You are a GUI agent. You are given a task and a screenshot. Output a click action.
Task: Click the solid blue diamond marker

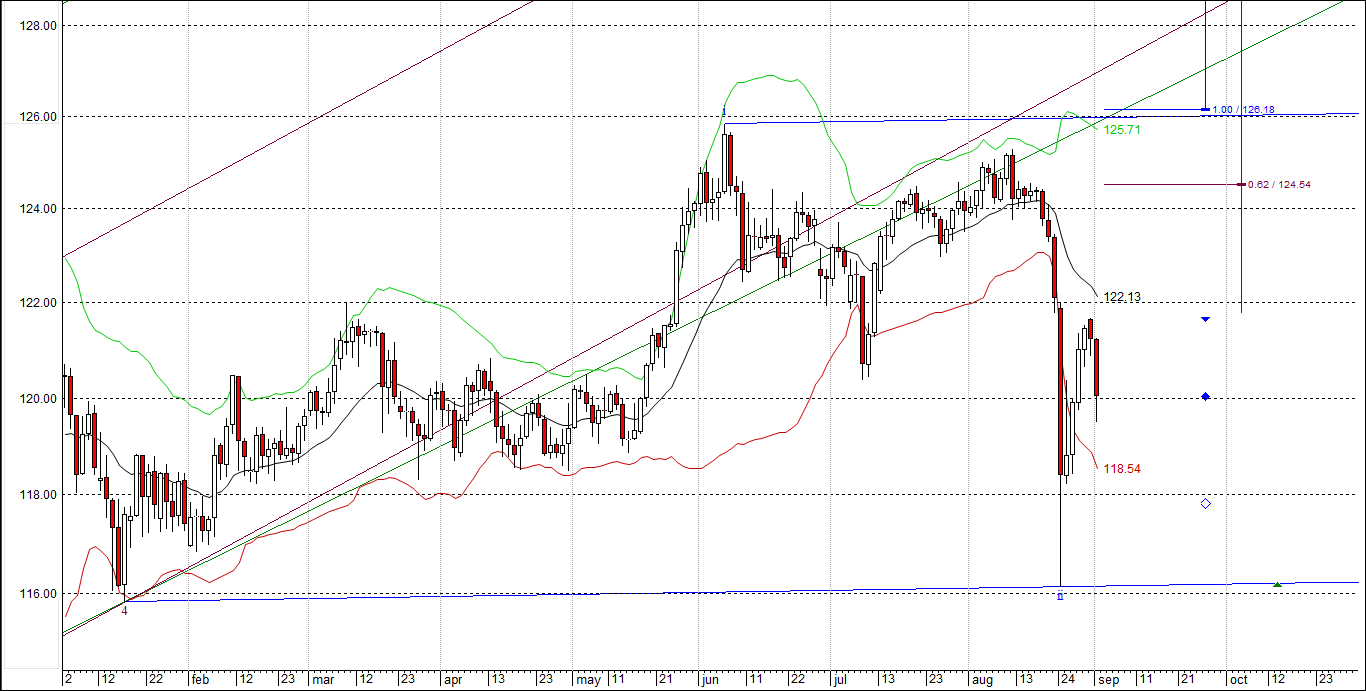[1206, 396]
